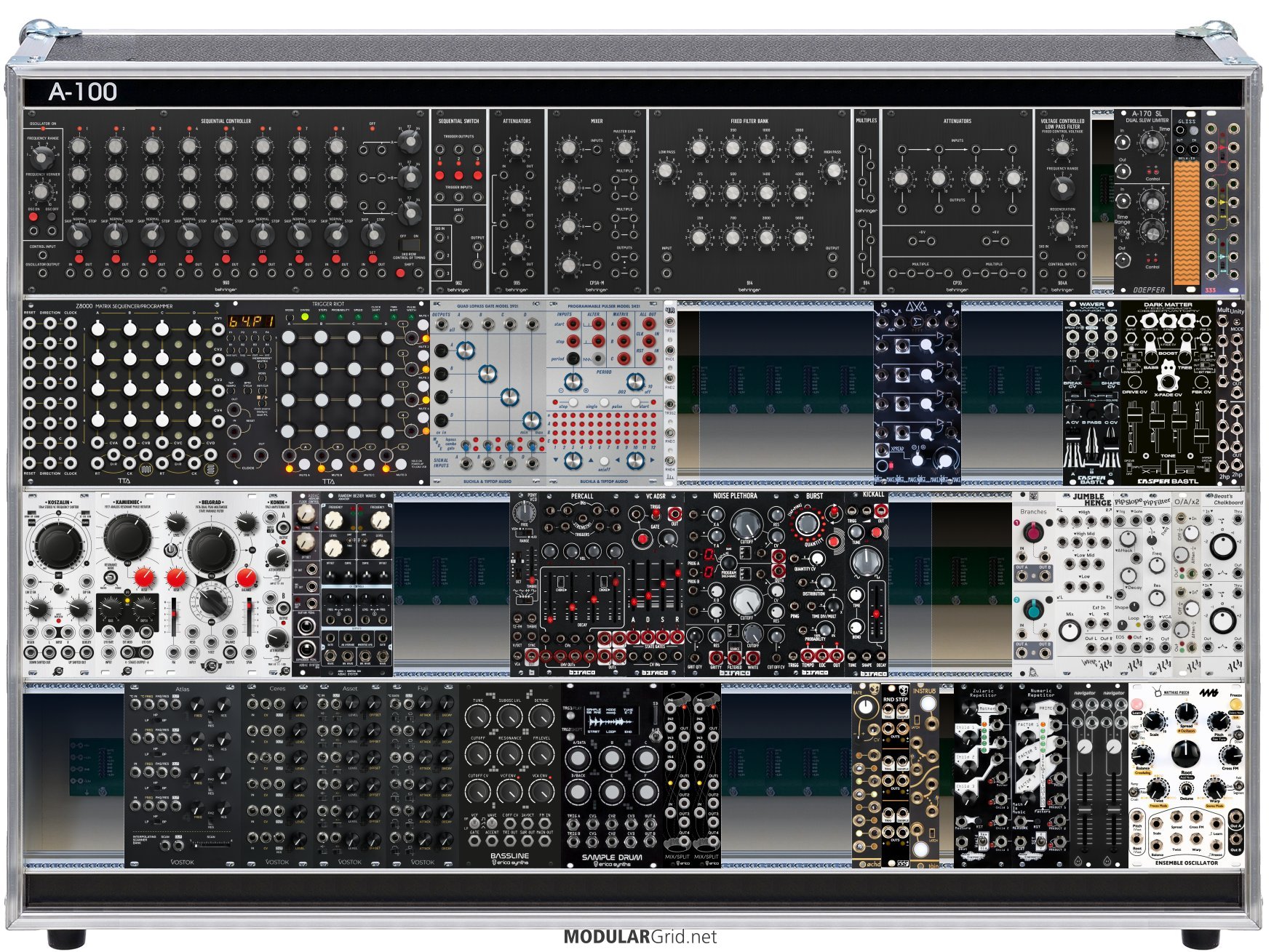Screen dimensions: 1282x952
Task: Select the AXG module
Action: (x=917, y=393)
